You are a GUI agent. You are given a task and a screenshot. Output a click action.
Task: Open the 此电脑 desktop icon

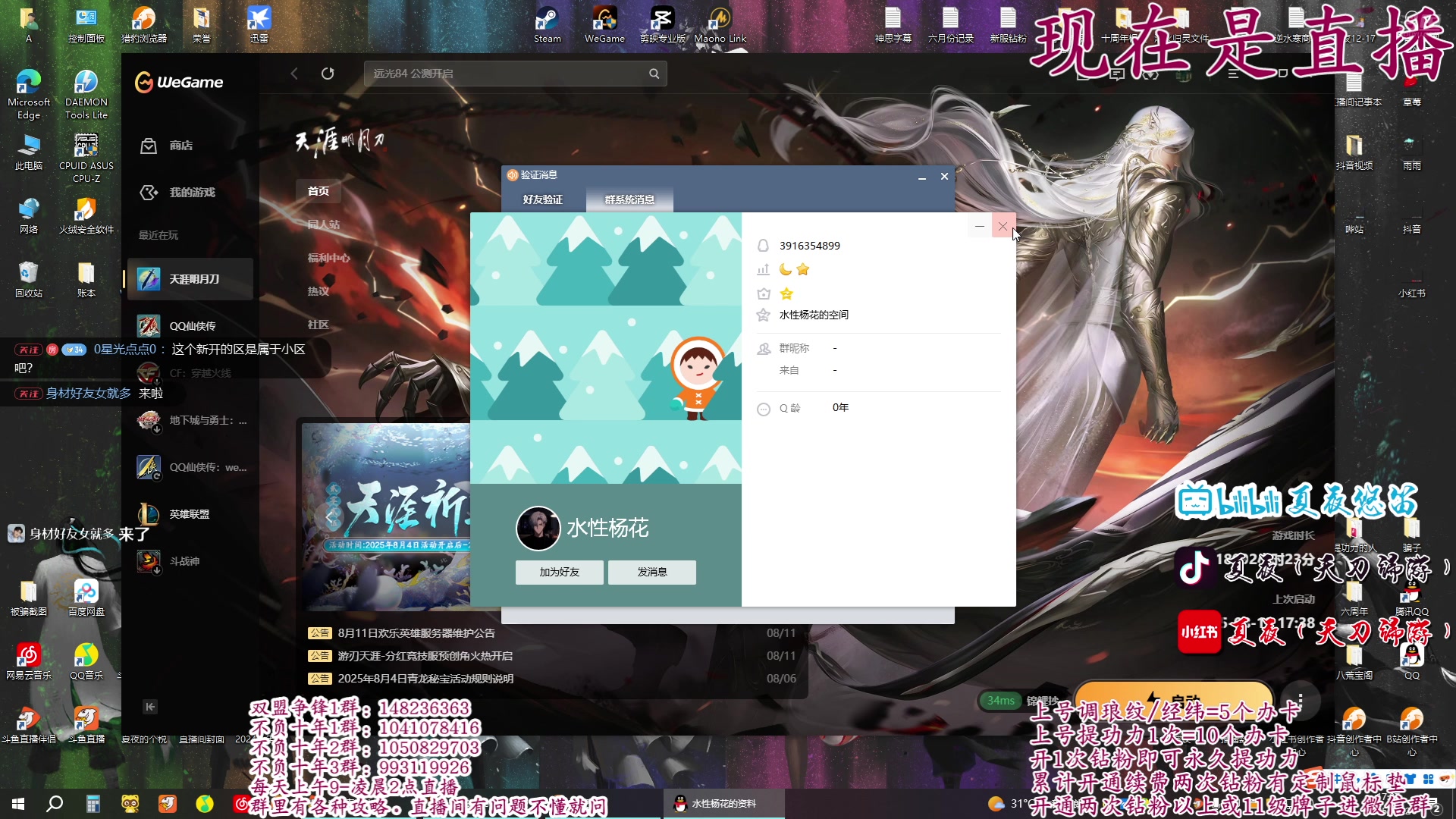point(29,152)
